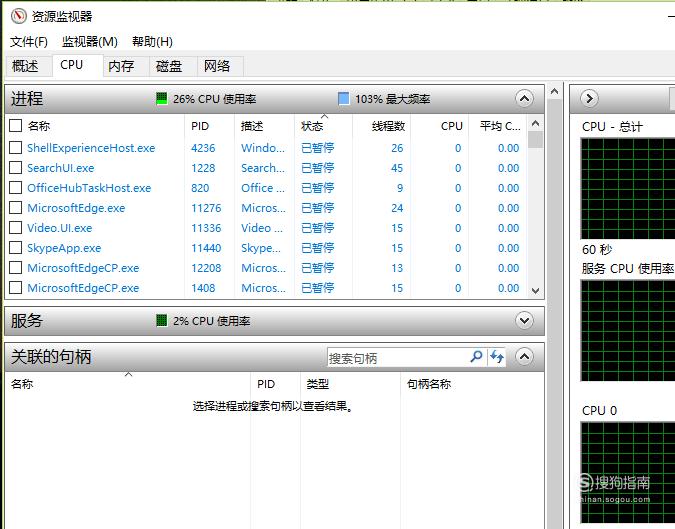Click the CPU - 总计 graph
Screen dimensions: 675x529
(x=628, y=189)
